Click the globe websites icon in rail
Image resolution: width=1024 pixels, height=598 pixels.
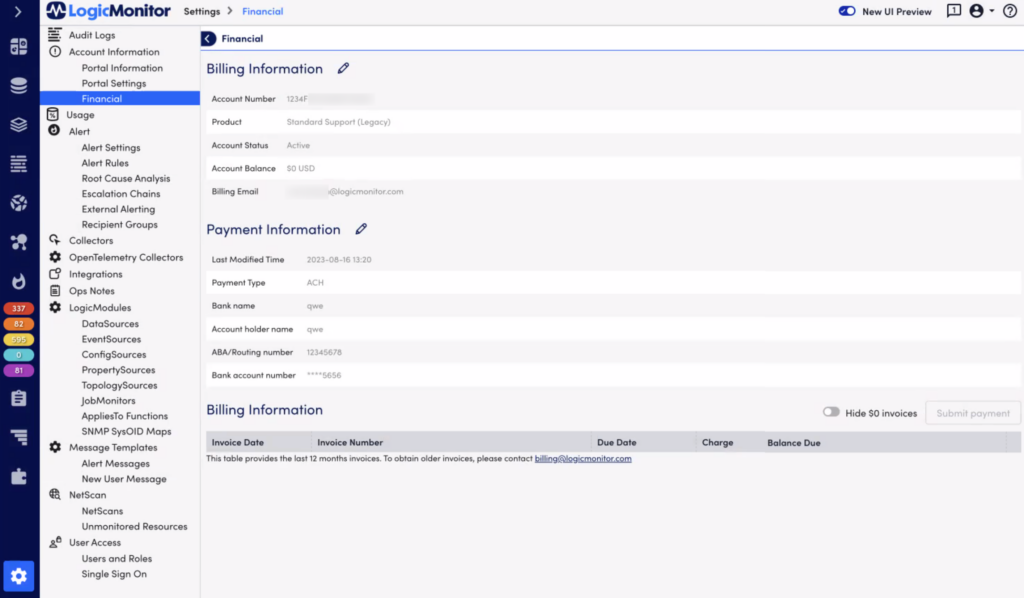tap(18, 203)
